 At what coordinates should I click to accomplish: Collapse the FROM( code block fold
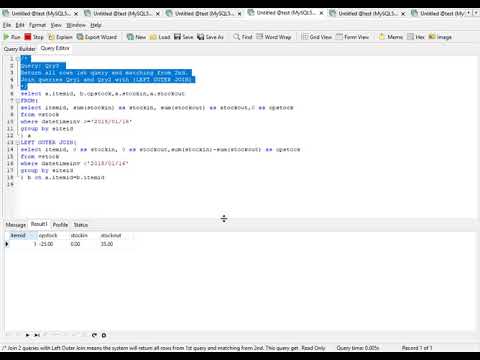pyautogui.click(x=17, y=101)
